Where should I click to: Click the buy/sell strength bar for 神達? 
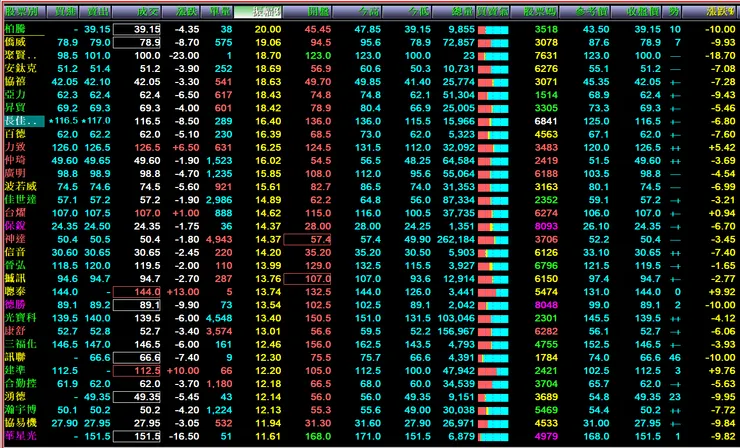click(493, 240)
